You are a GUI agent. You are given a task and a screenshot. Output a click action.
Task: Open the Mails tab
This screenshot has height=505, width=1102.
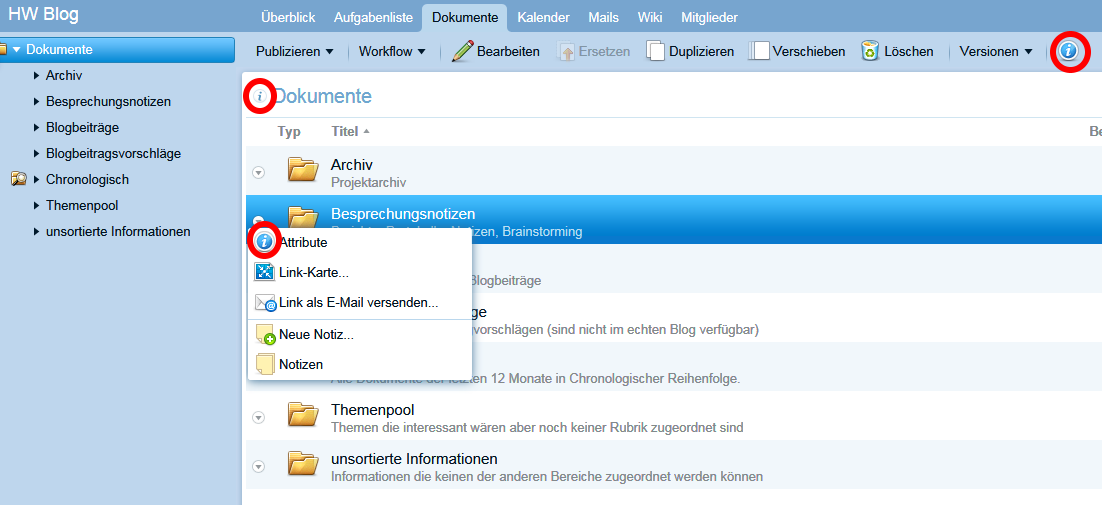coord(604,18)
